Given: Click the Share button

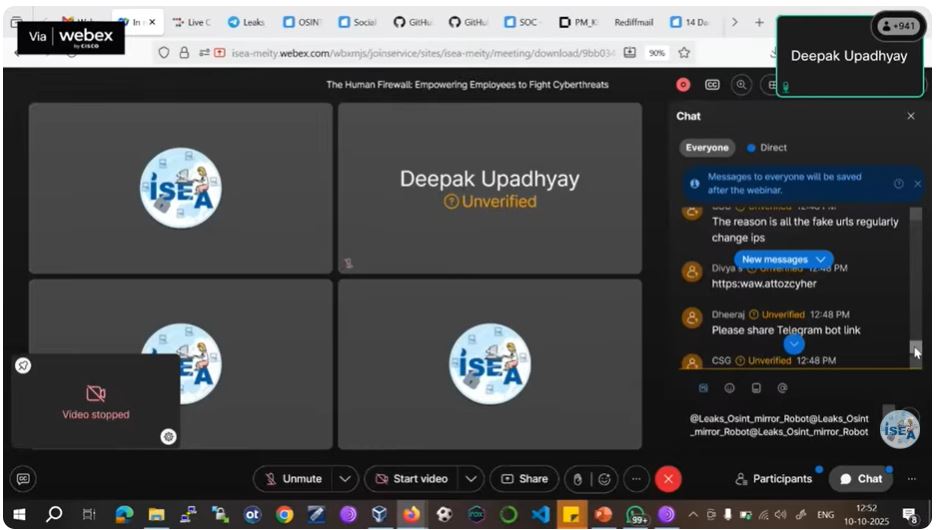Looking at the screenshot, I should point(524,479).
